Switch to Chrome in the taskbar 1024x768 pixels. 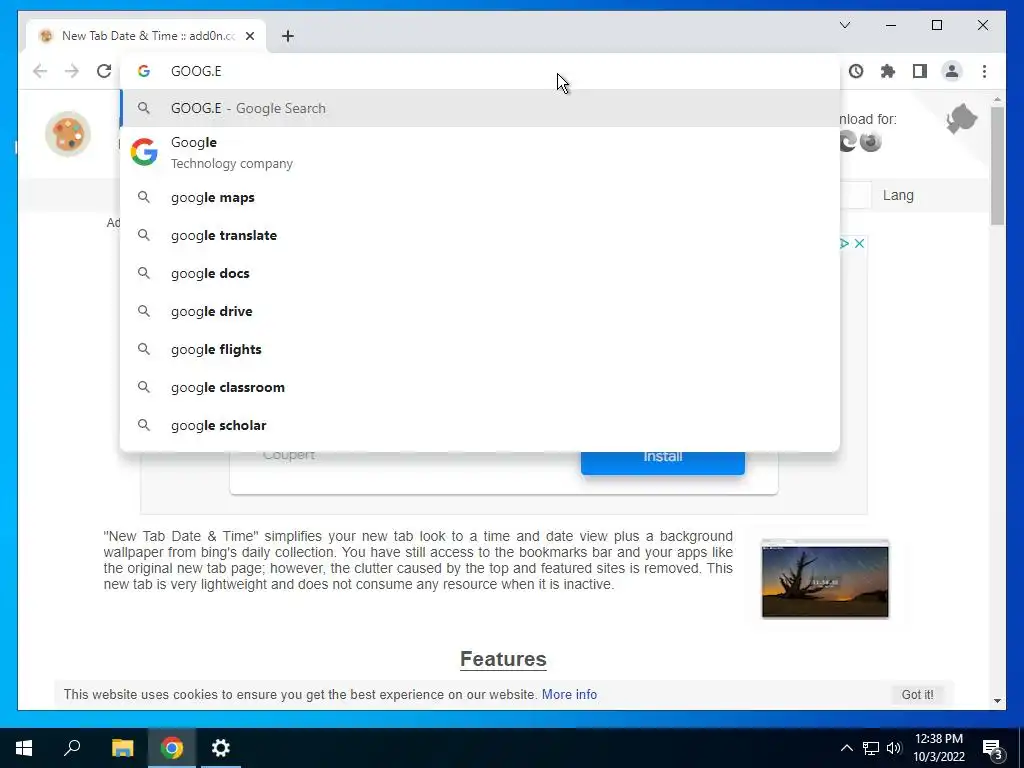(172, 748)
